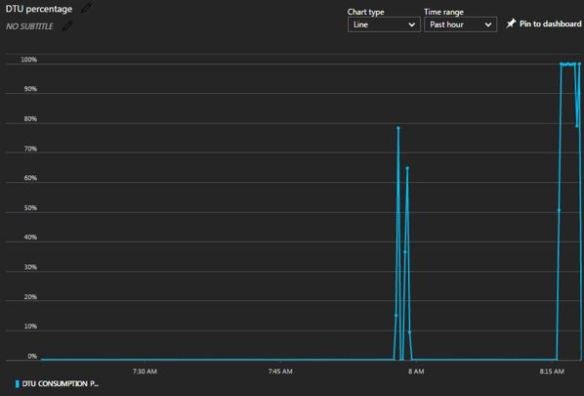Click the 50% y-axis label
The width and height of the screenshot is (584, 396).
31,208
